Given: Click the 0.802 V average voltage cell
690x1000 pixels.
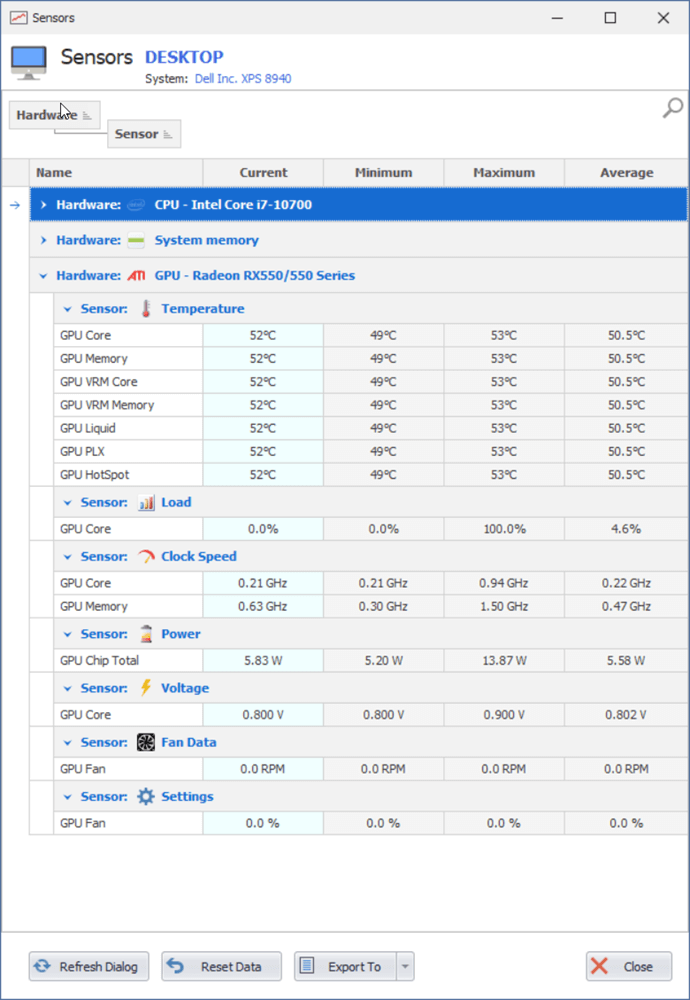Looking at the screenshot, I should tap(626, 715).
